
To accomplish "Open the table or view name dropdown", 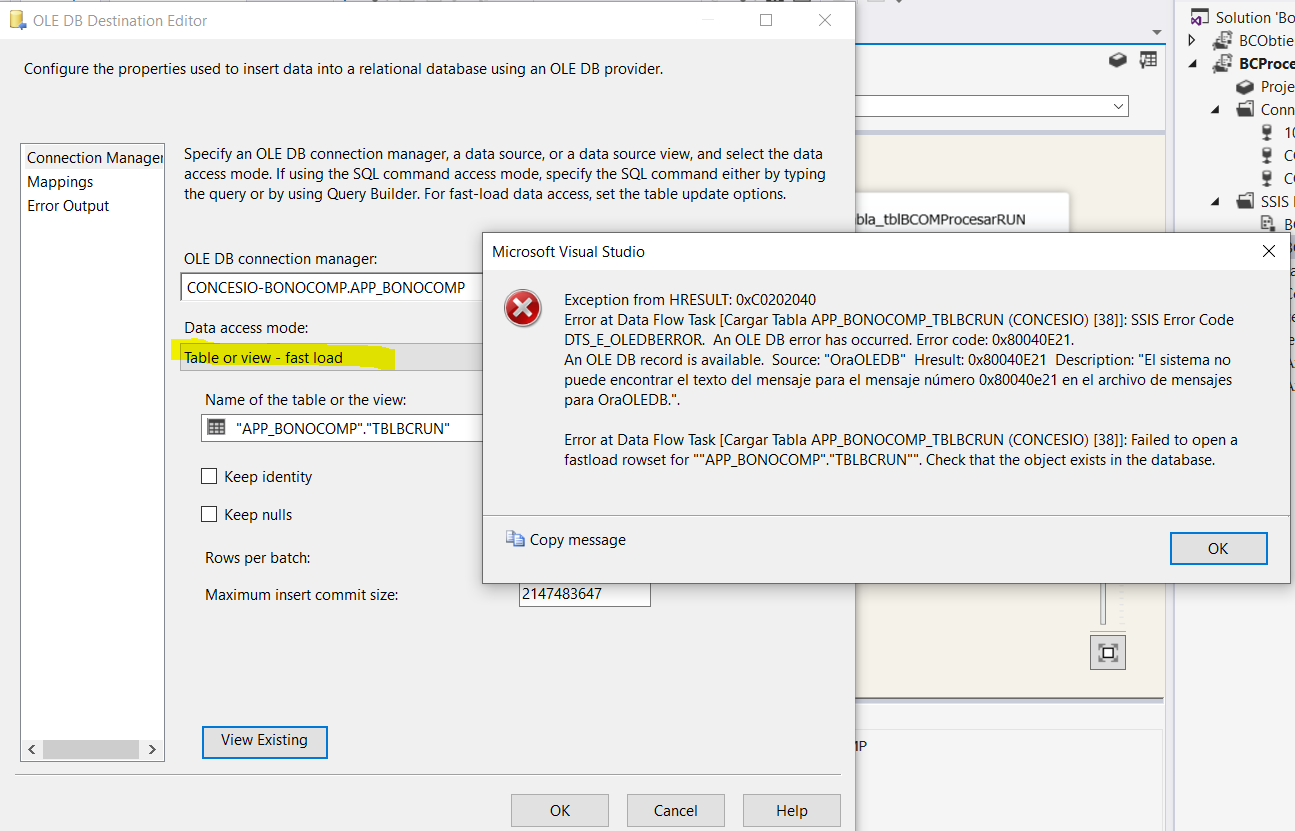I will [342, 428].
